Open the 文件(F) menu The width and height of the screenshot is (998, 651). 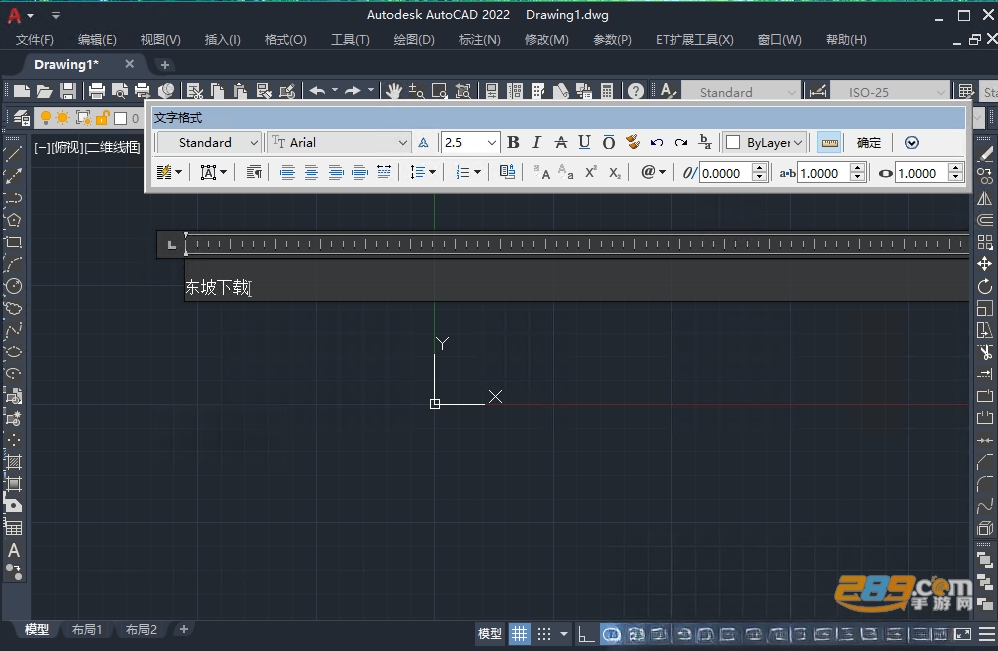tap(34, 39)
